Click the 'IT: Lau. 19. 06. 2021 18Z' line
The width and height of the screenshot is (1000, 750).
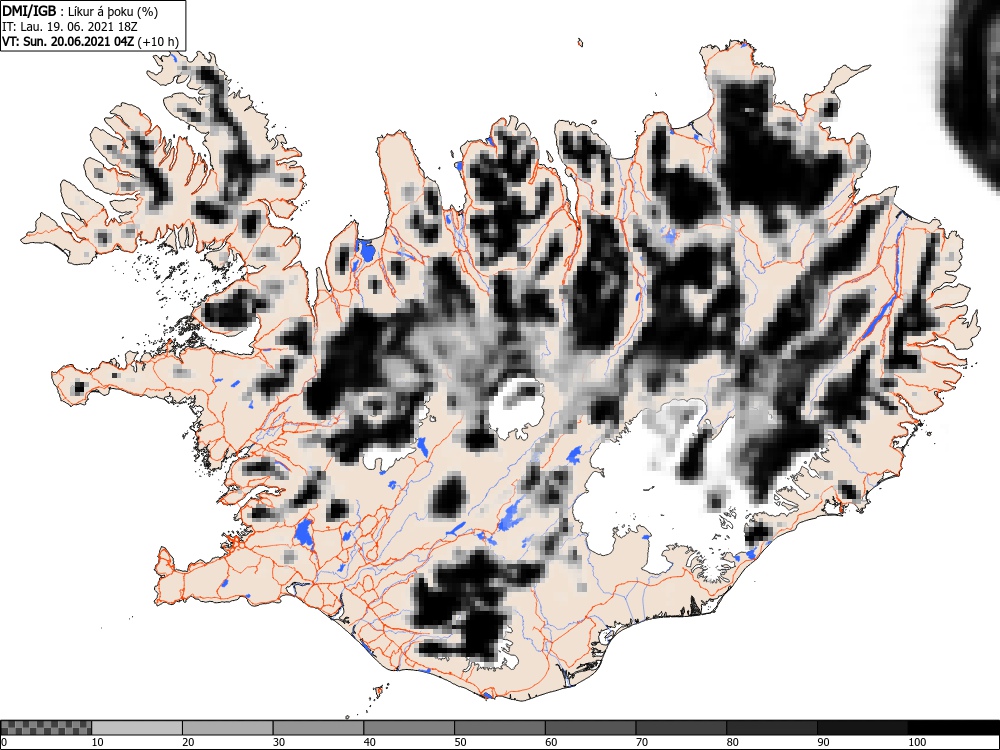(x=70, y=27)
